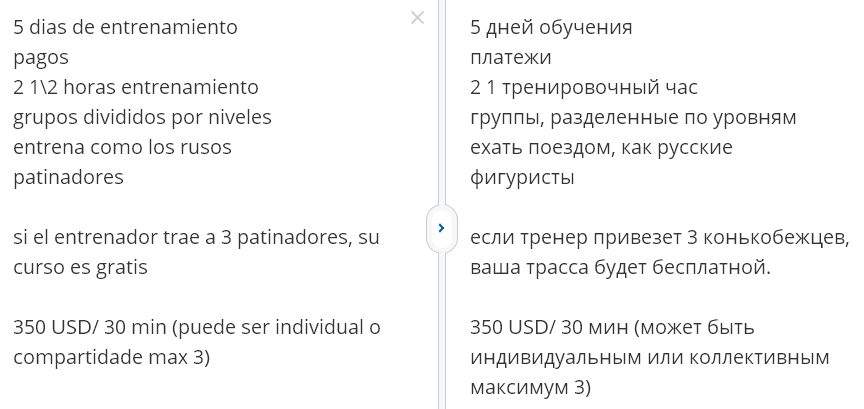Click the chevron arrow on the pane divider

(441, 228)
